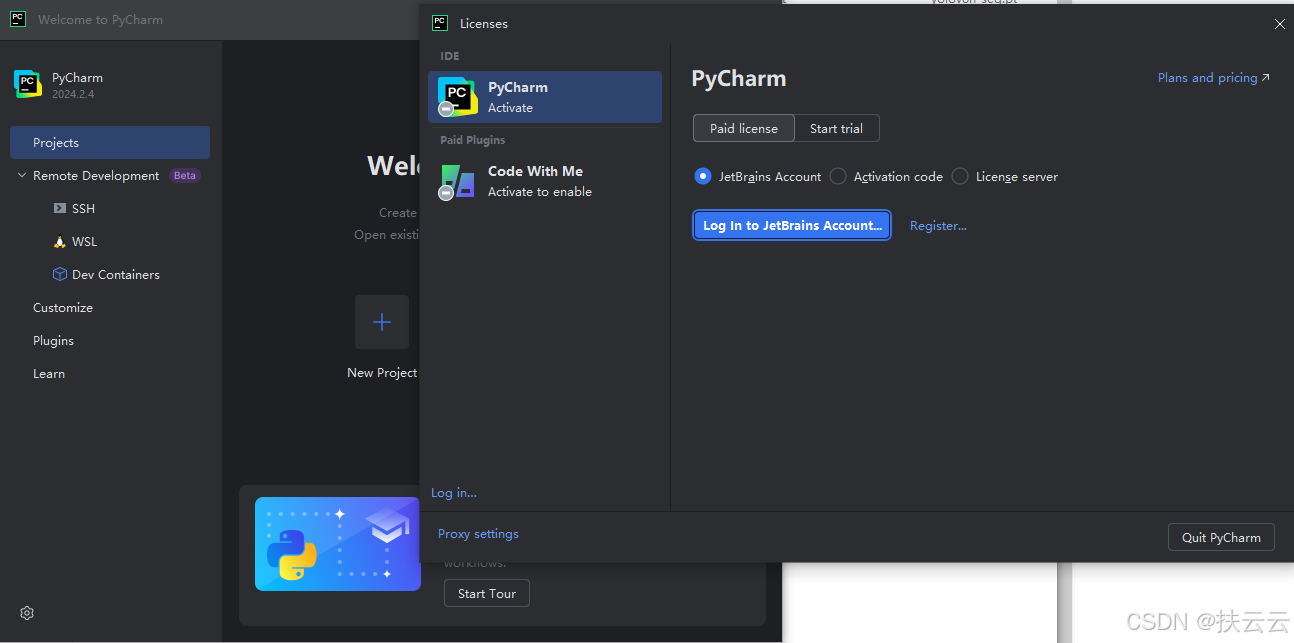Select Code With Me plugin entry

(545, 181)
